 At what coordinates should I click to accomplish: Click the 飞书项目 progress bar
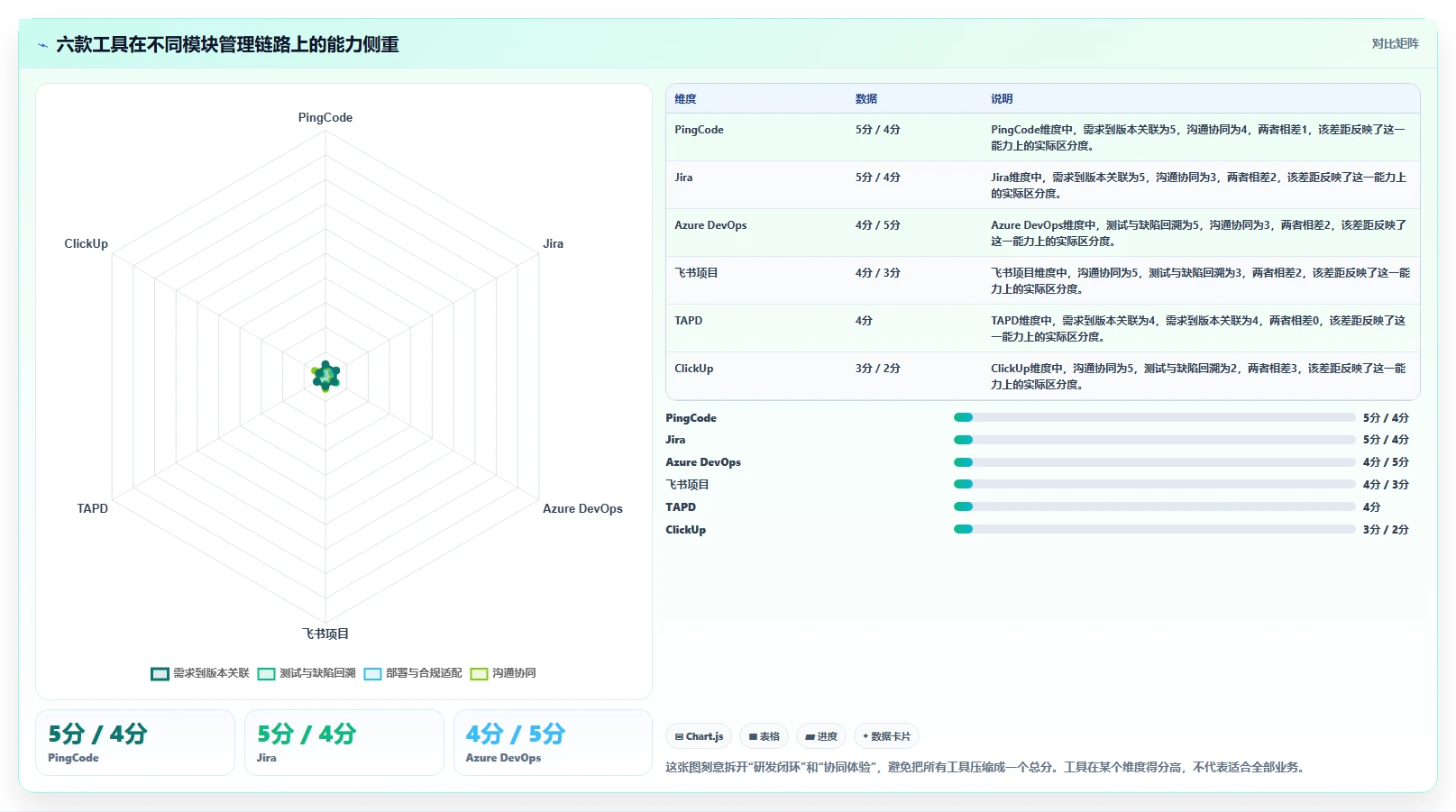pyautogui.click(x=1155, y=484)
